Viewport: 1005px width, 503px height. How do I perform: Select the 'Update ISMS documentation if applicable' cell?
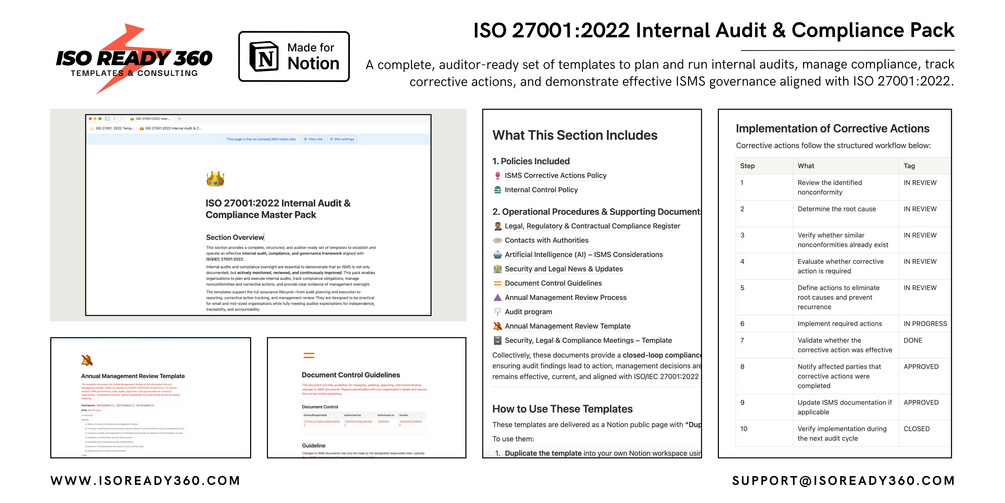point(844,407)
